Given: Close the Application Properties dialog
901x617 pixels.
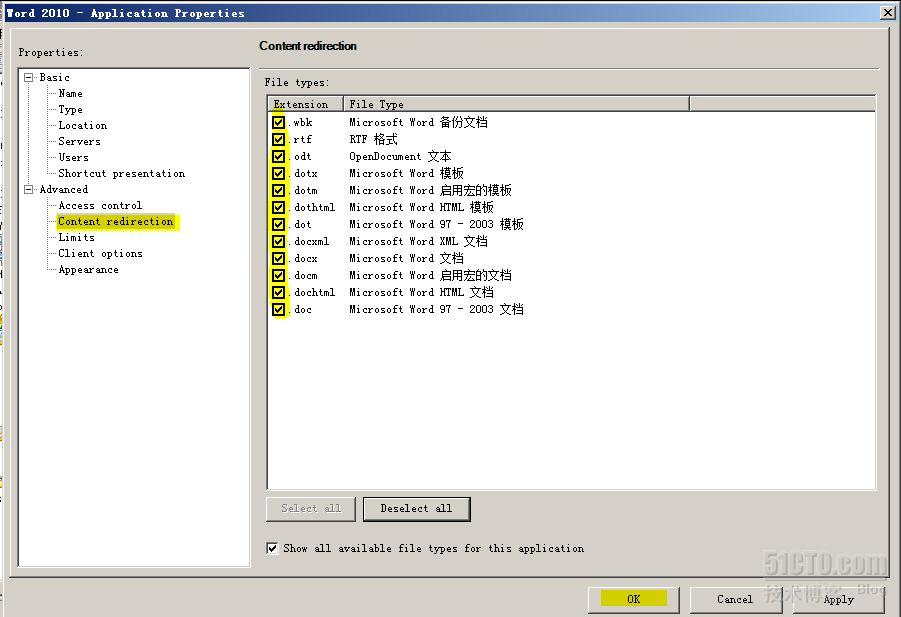Looking at the screenshot, I should pos(888,13).
